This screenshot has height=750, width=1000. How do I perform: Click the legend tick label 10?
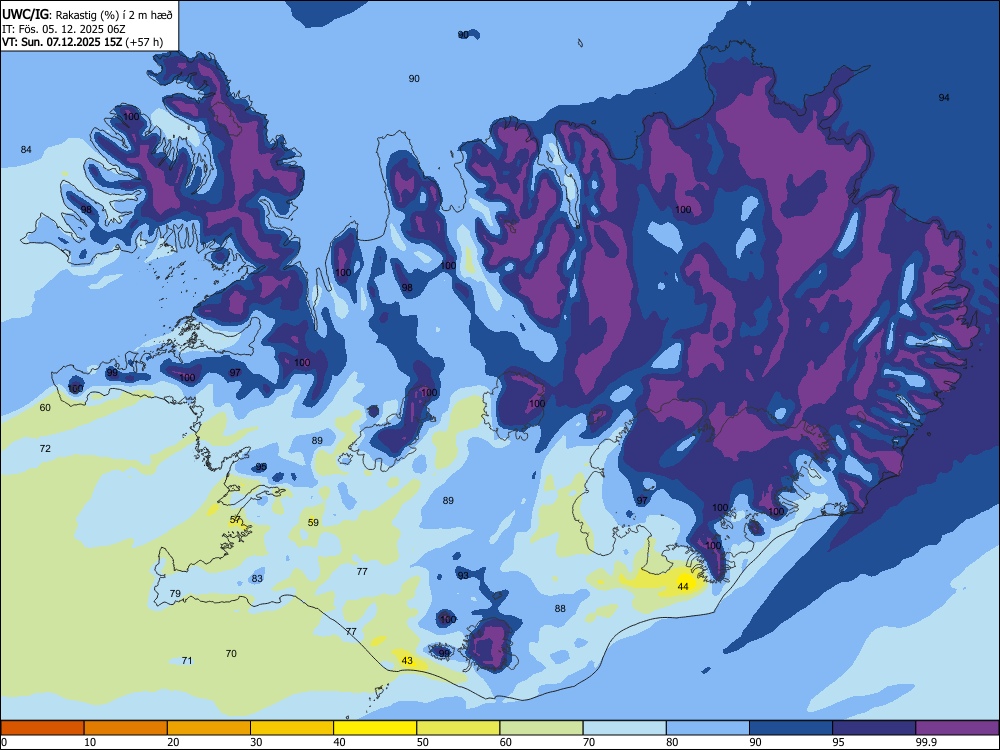coord(90,742)
